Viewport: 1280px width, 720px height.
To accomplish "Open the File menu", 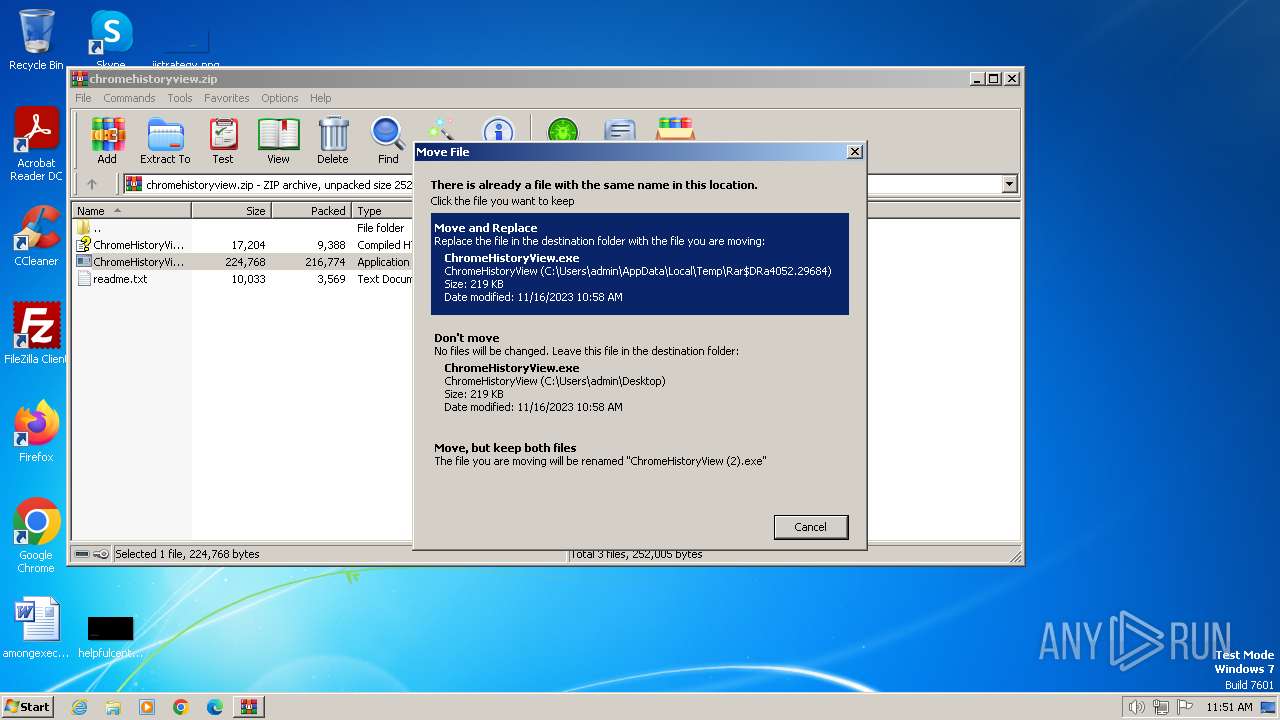I will pos(83,98).
